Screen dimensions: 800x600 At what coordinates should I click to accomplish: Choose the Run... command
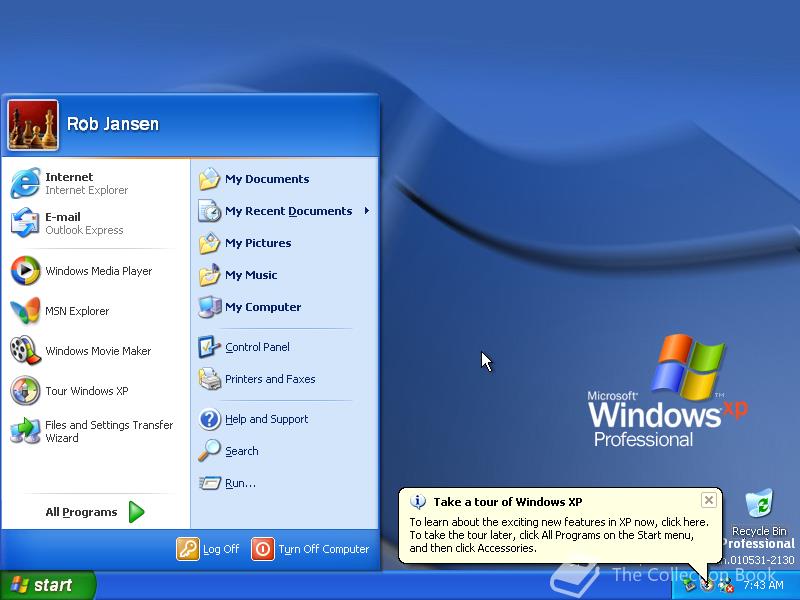pyautogui.click(x=285, y=483)
